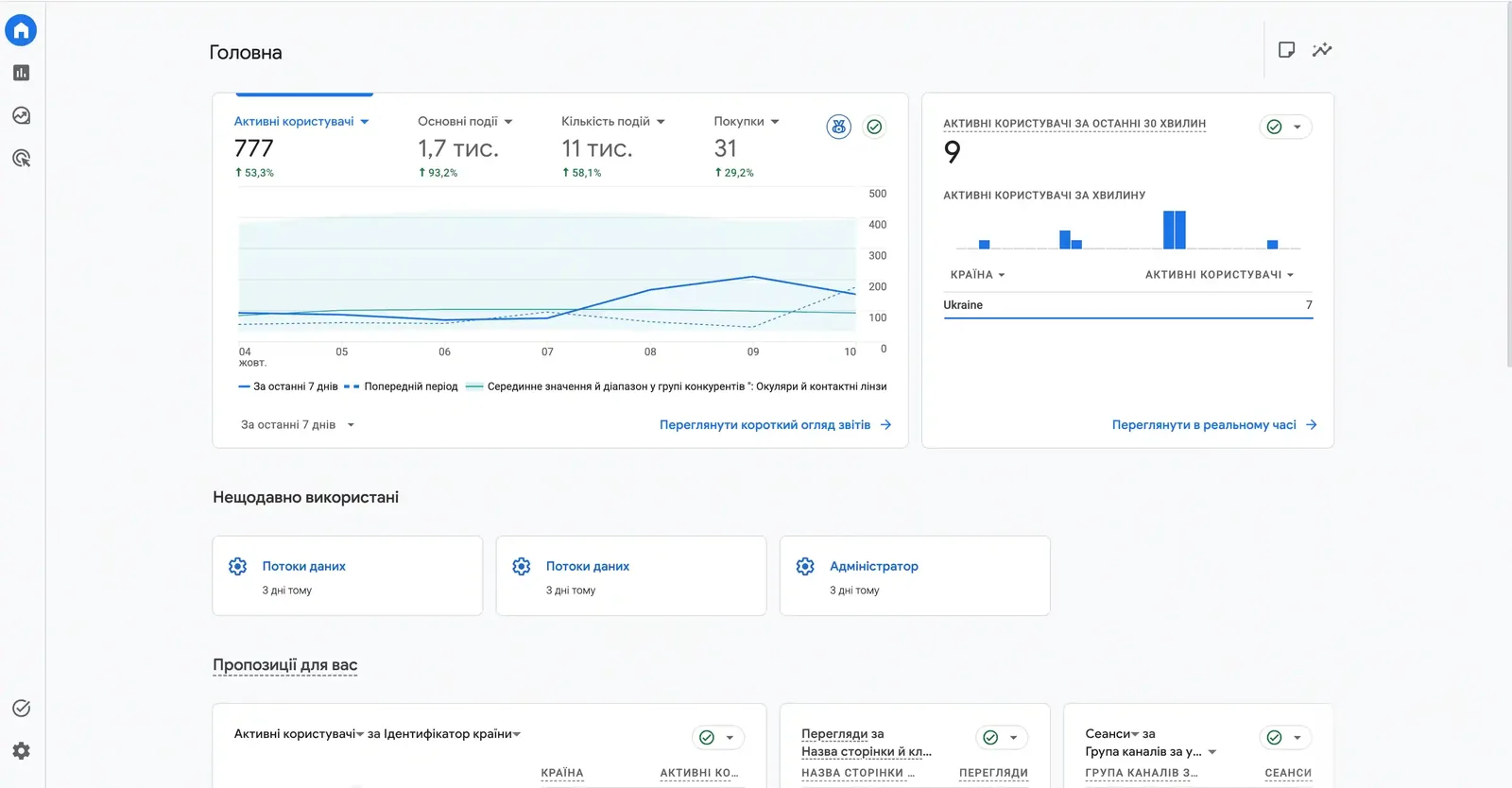Open the Explore icon in the sidebar

tap(21, 115)
